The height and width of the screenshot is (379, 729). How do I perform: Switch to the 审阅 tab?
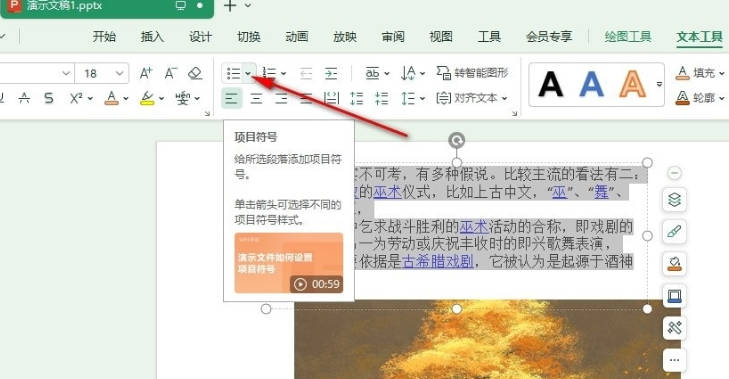click(393, 36)
